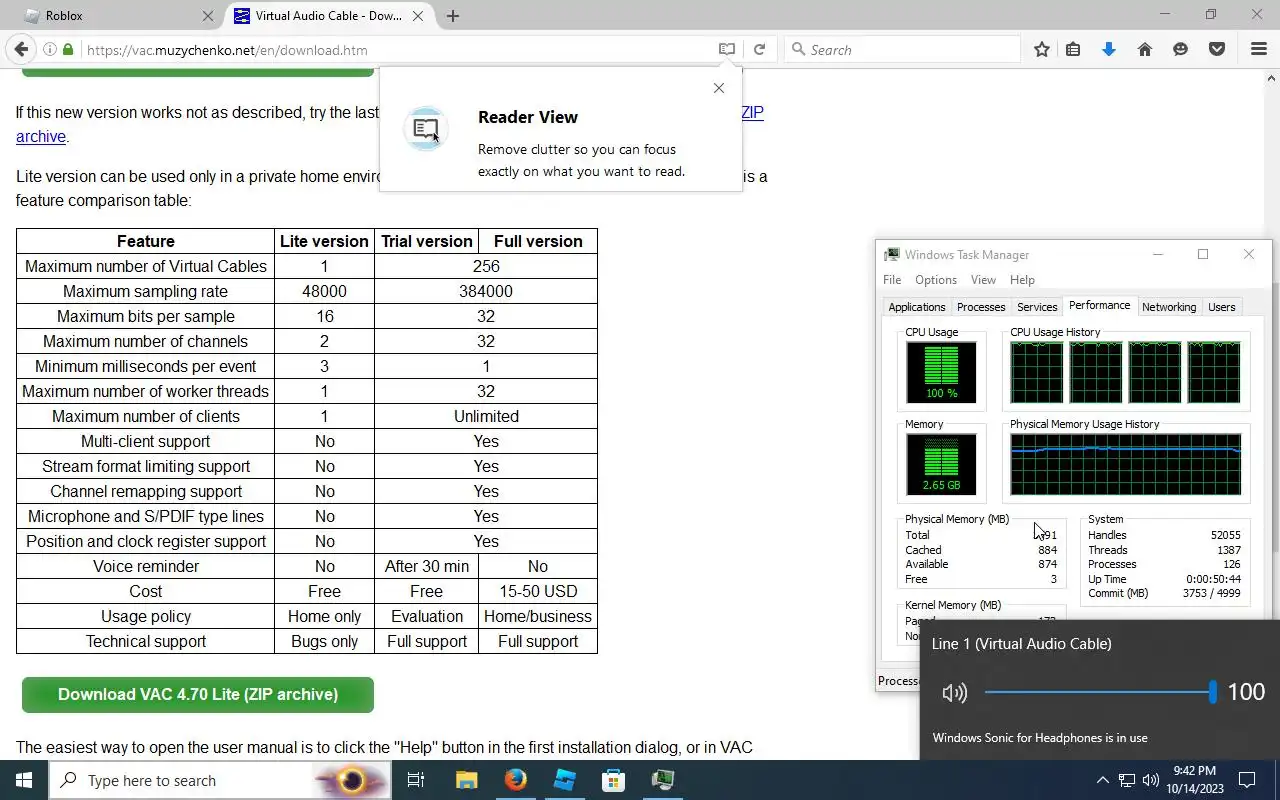Show downloads with blue arrow icon
The width and height of the screenshot is (1280, 800).
click(1108, 49)
